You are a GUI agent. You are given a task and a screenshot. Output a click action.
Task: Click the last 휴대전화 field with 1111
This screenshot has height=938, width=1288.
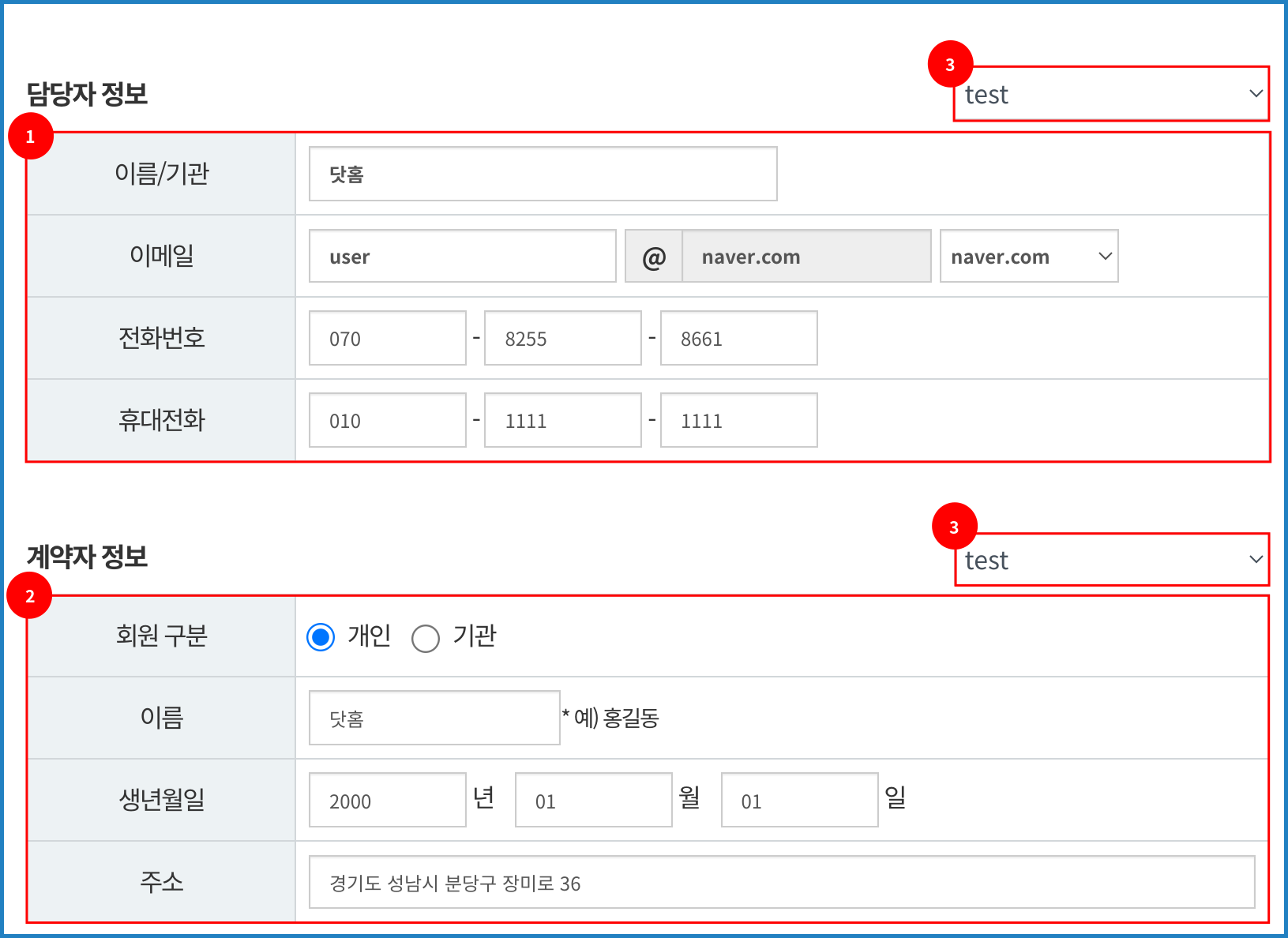click(738, 421)
